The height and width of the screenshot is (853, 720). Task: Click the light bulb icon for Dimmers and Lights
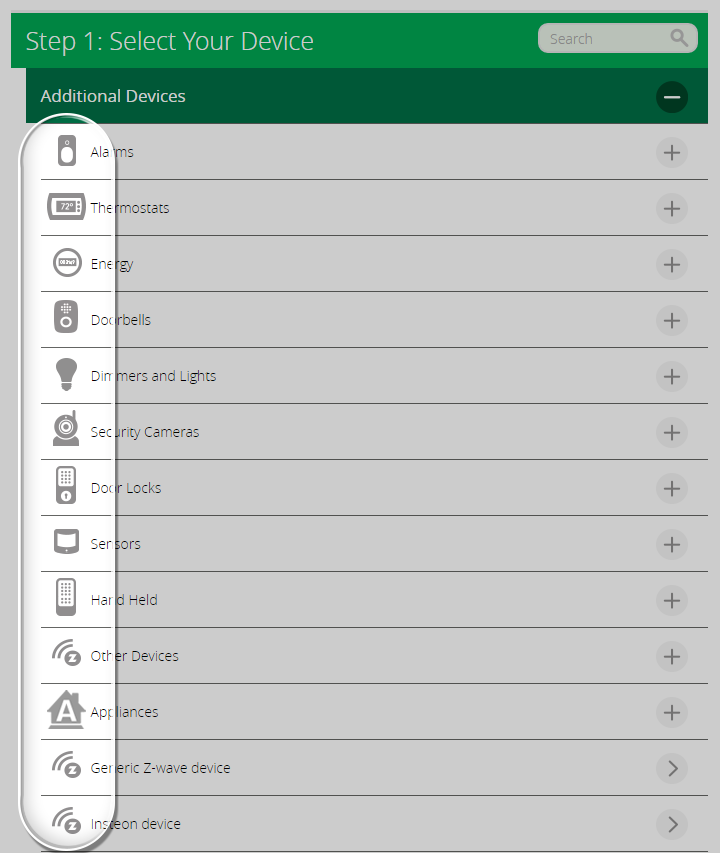(x=66, y=374)
